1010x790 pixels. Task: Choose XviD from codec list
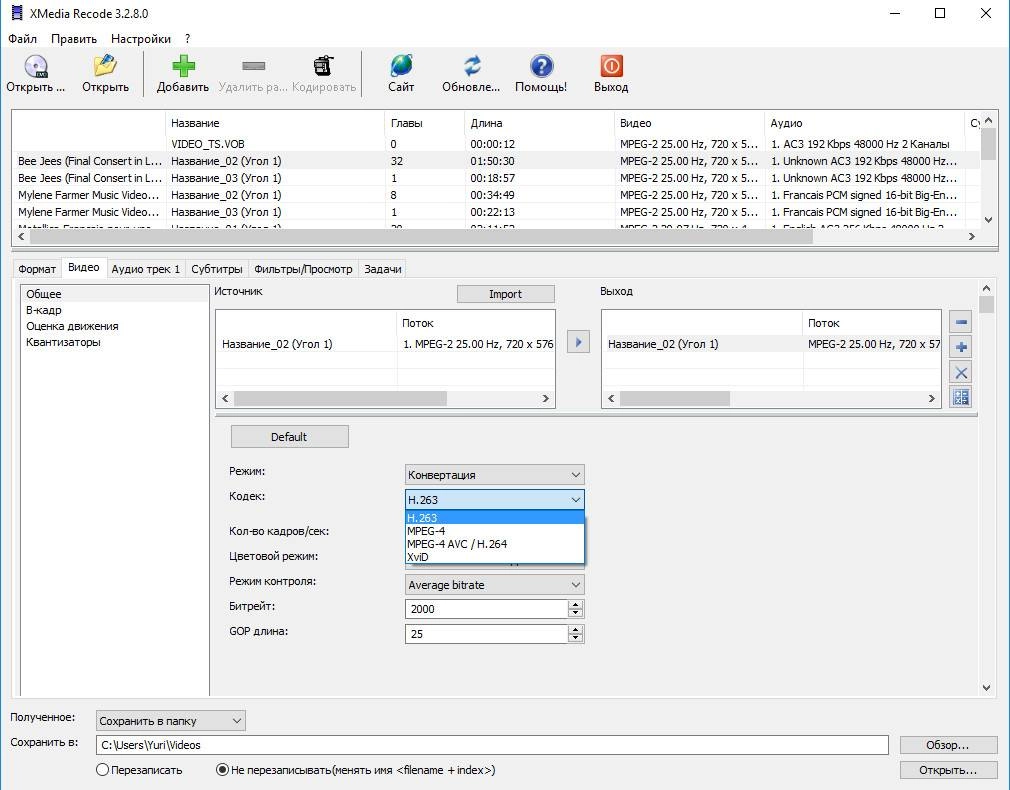[495, 557]
